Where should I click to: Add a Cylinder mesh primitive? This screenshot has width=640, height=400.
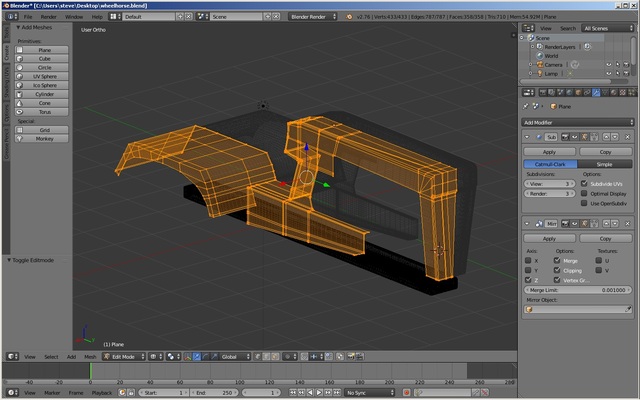(44, 94)
